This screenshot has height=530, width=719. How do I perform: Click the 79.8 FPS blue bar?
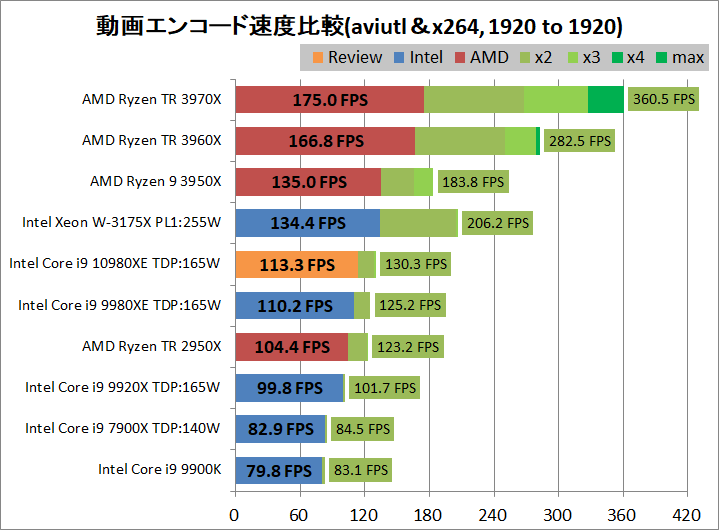(x=279, y=470)
